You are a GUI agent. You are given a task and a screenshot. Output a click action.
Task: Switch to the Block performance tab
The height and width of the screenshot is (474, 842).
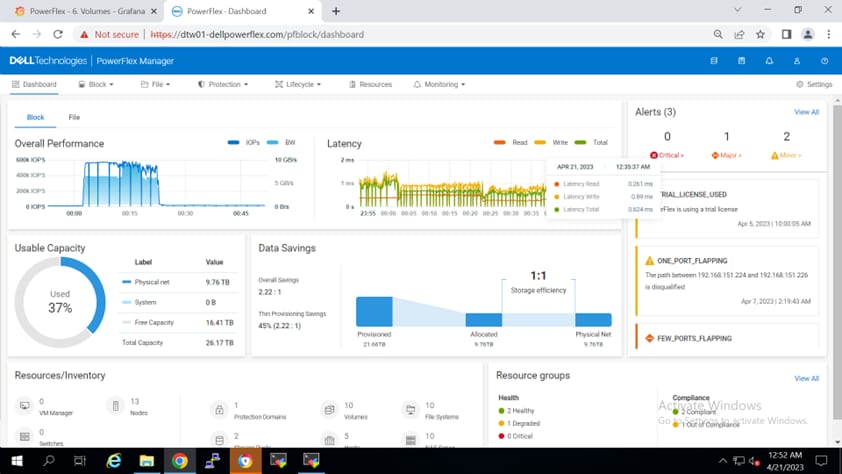35,117
